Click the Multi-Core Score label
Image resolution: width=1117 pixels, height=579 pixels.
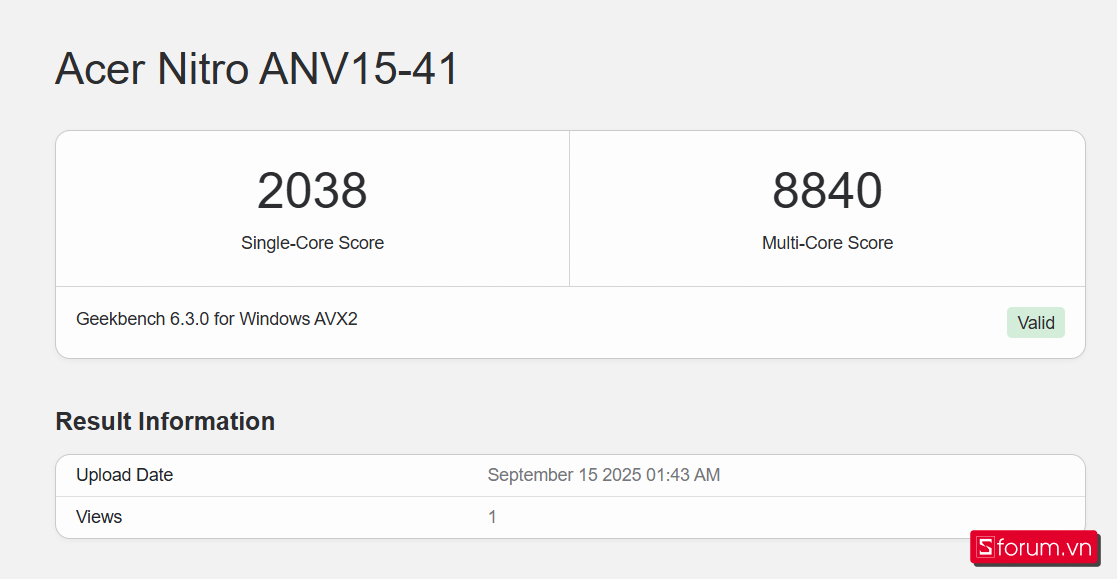click(827, 243)
